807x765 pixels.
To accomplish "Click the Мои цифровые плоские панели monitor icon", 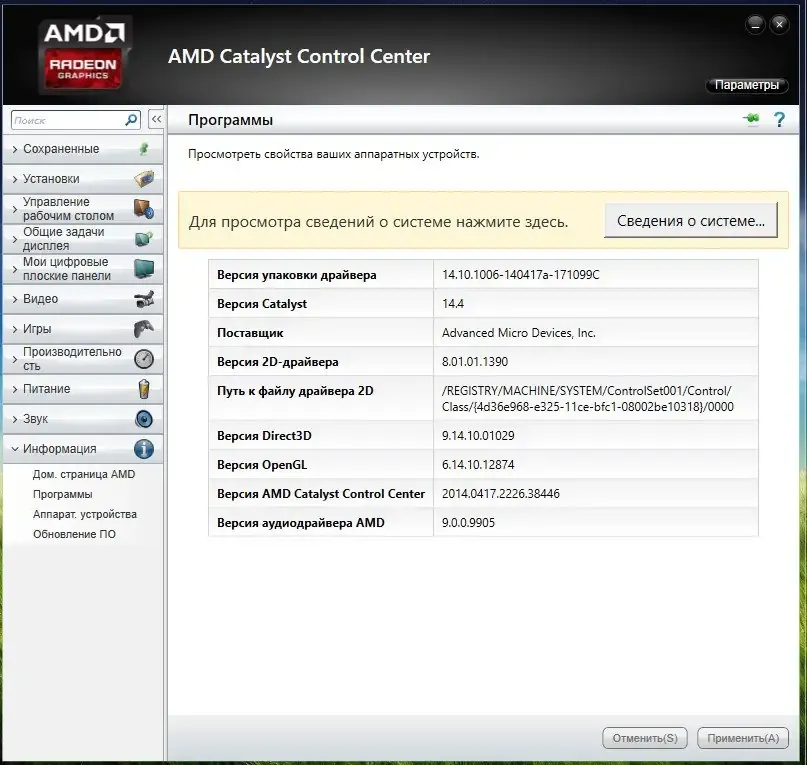I will 144,268.
